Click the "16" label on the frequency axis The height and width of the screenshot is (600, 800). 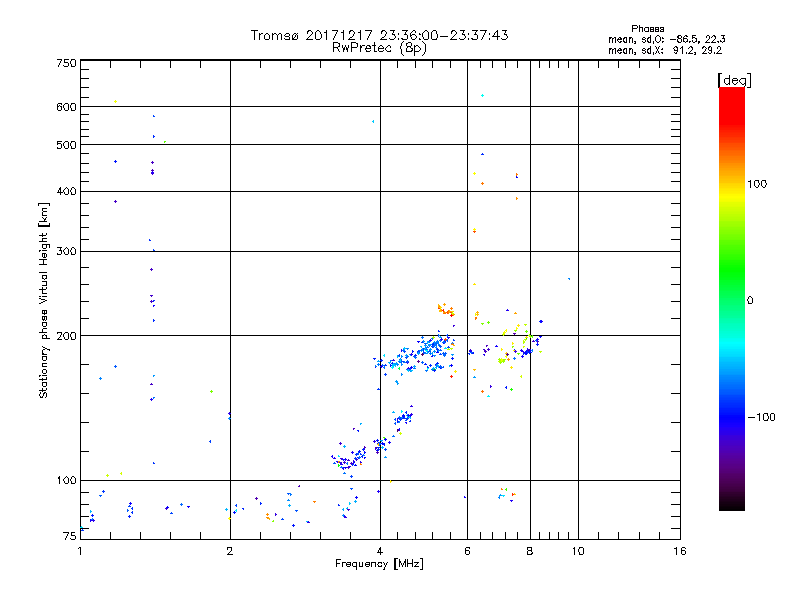tap(680, 551)
